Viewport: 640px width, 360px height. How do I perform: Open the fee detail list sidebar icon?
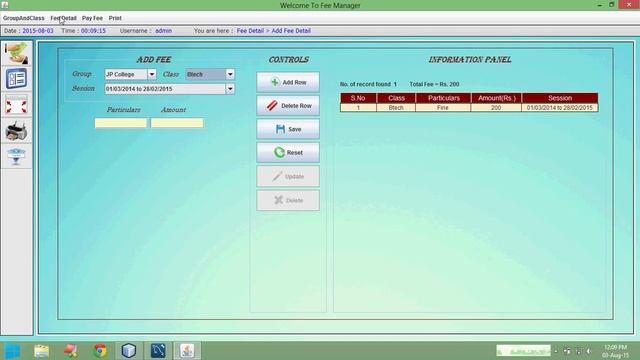16,79
